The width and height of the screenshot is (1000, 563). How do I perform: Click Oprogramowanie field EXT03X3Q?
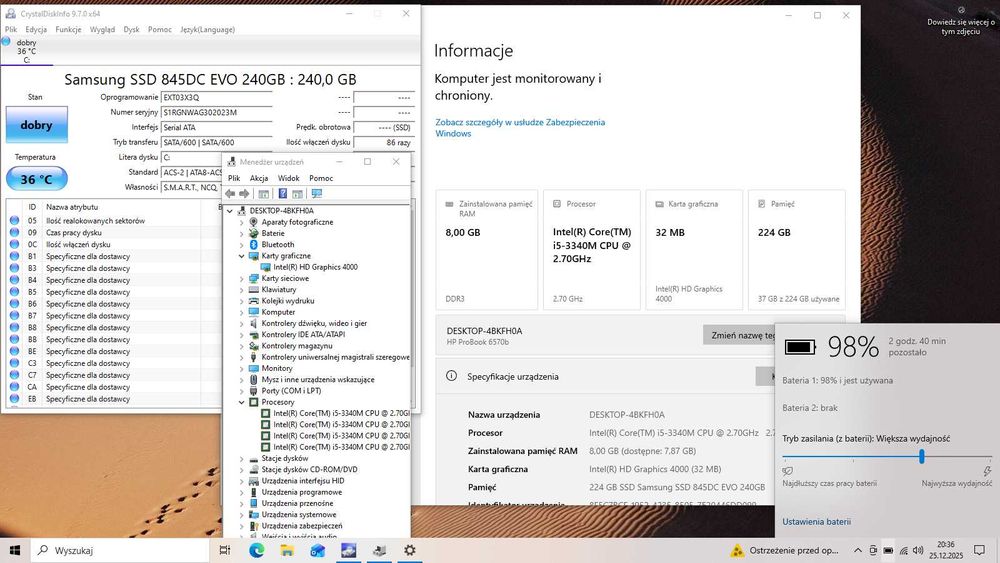(x=216, y=98)
